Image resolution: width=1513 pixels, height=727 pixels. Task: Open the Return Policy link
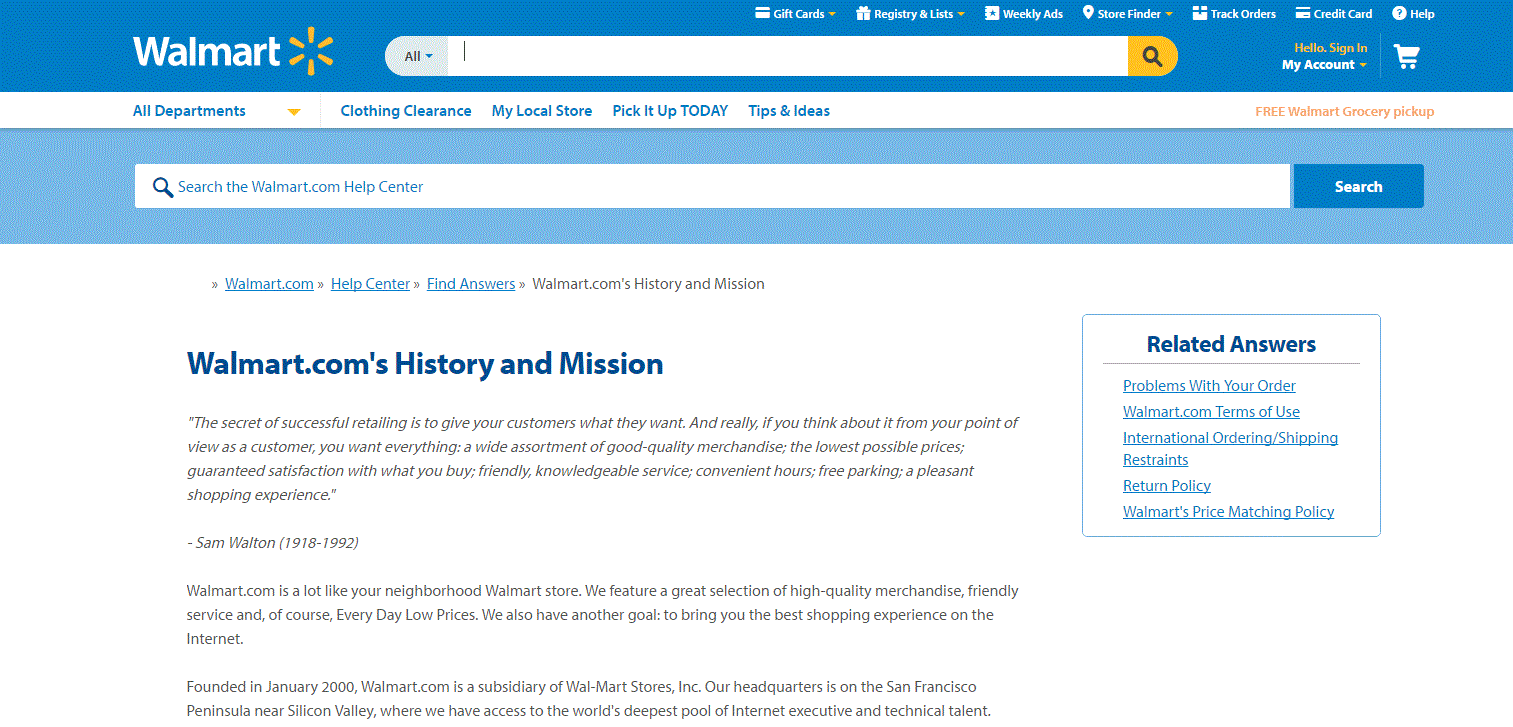pyautogui.click(x=1167, y=486)
